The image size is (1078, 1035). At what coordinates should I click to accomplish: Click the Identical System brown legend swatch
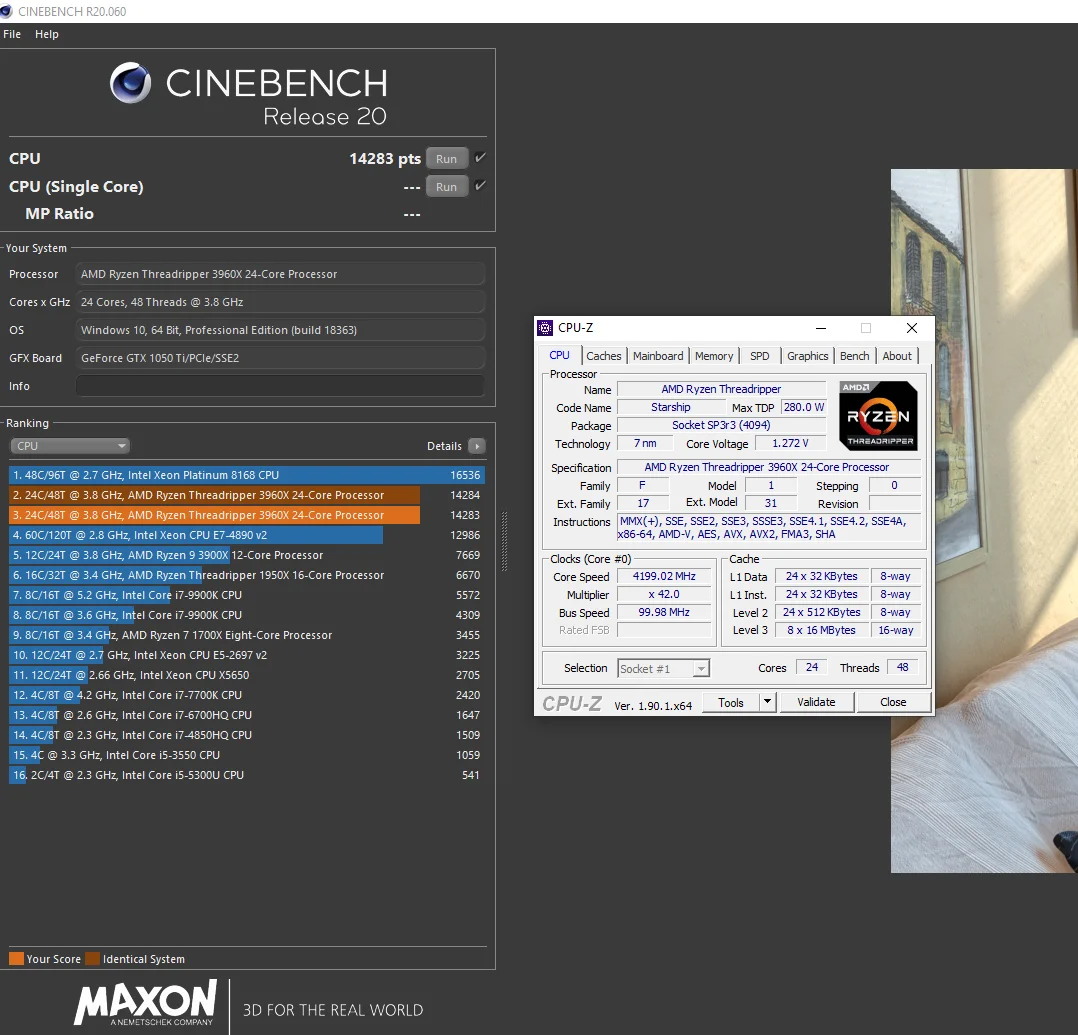[x=92, y=959]
